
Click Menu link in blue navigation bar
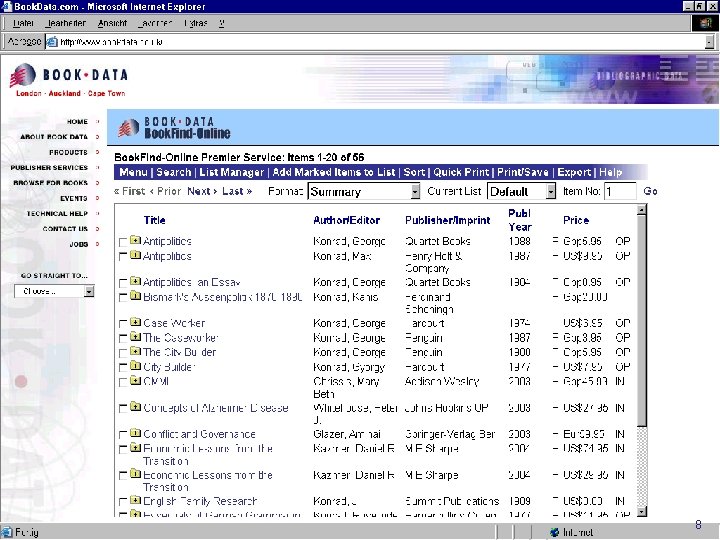[133, 172]
